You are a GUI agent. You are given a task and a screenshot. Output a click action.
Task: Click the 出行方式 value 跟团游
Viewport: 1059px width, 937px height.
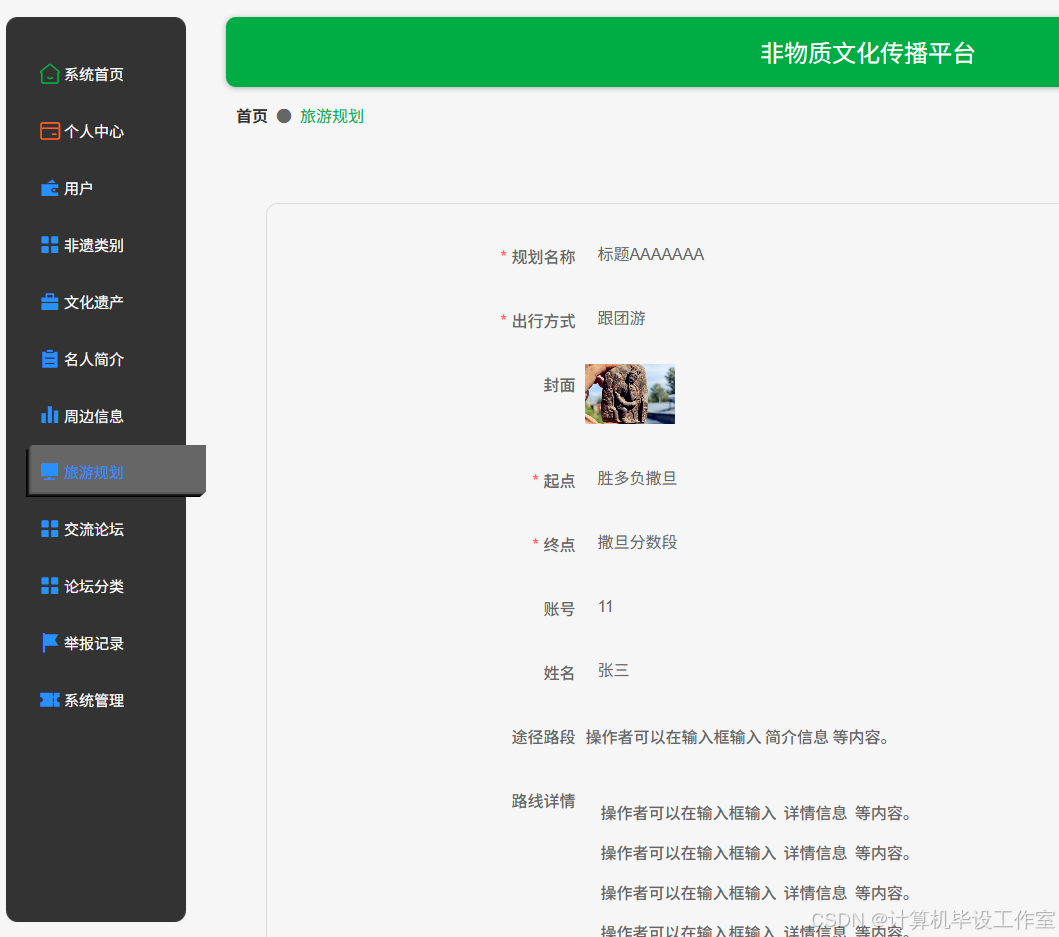(621, 318)
